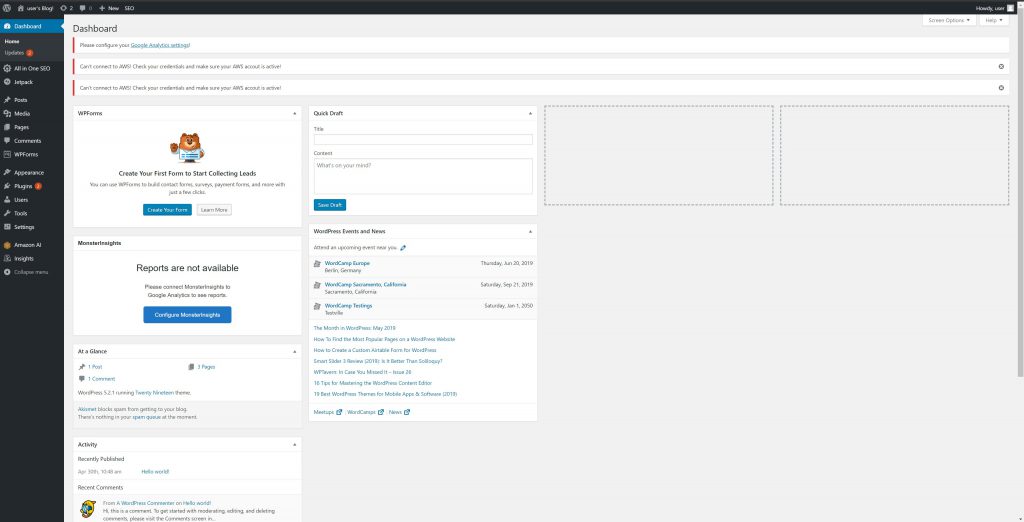This screenshot has width=1024, height=522.
Task: Open Comments icon in sidebar
Action: coord(7,141)
